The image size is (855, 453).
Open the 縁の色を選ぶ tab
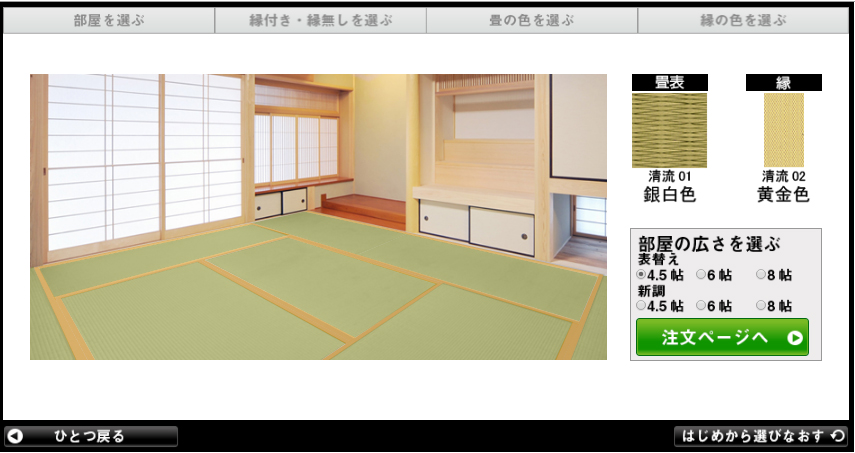click(743, 20)
